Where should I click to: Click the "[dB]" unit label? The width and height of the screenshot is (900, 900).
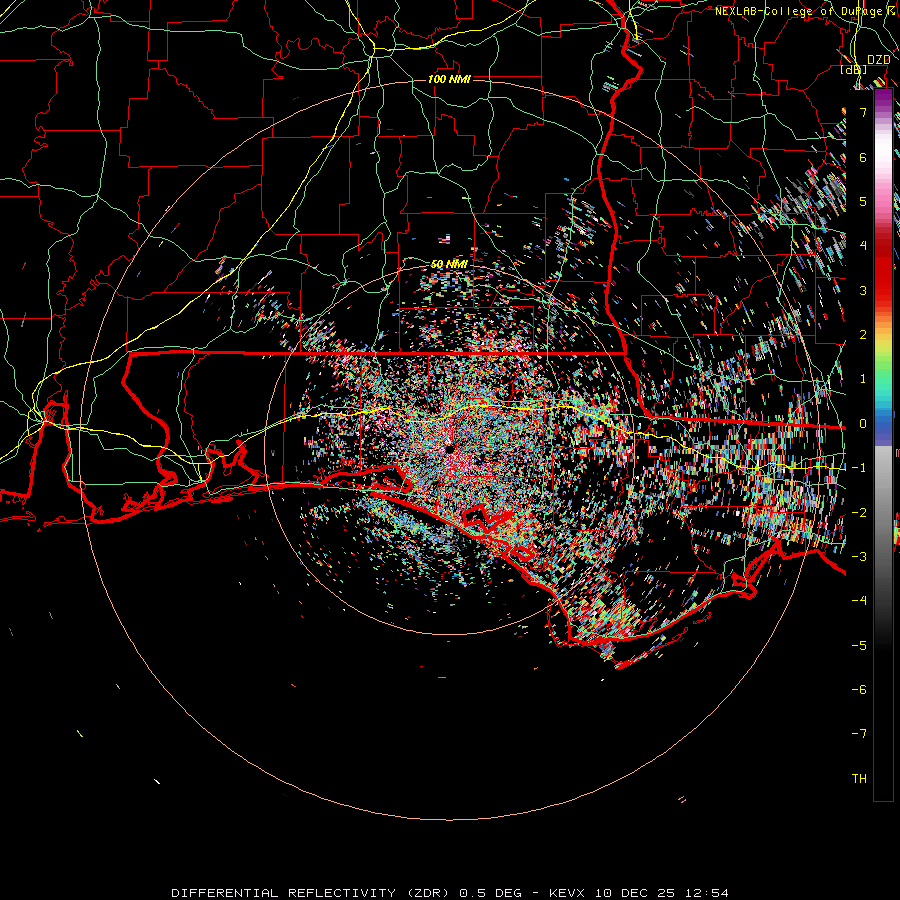tap(854, 69)
